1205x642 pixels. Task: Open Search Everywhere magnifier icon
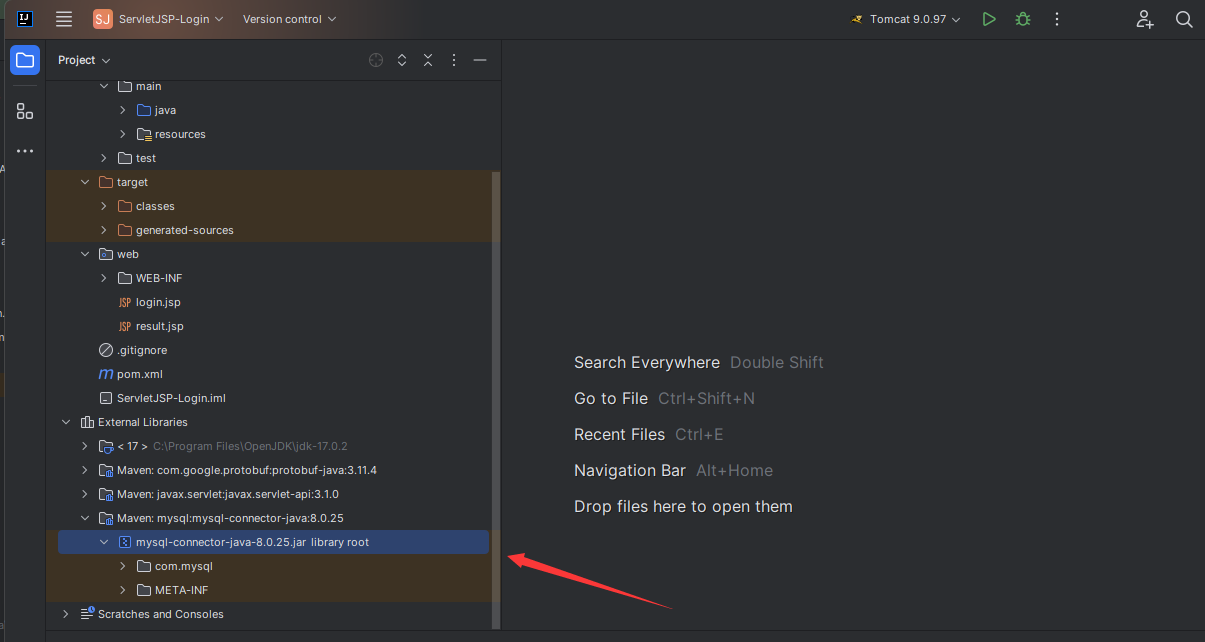(1184, 19)
